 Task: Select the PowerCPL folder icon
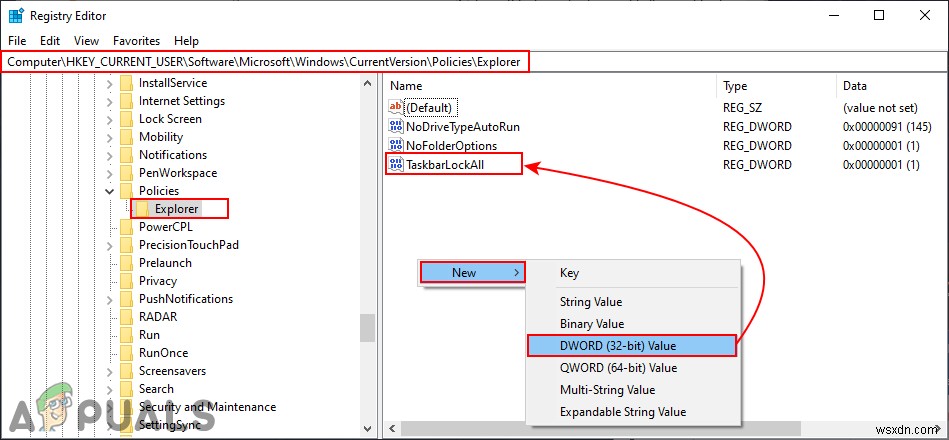(126, 227)
